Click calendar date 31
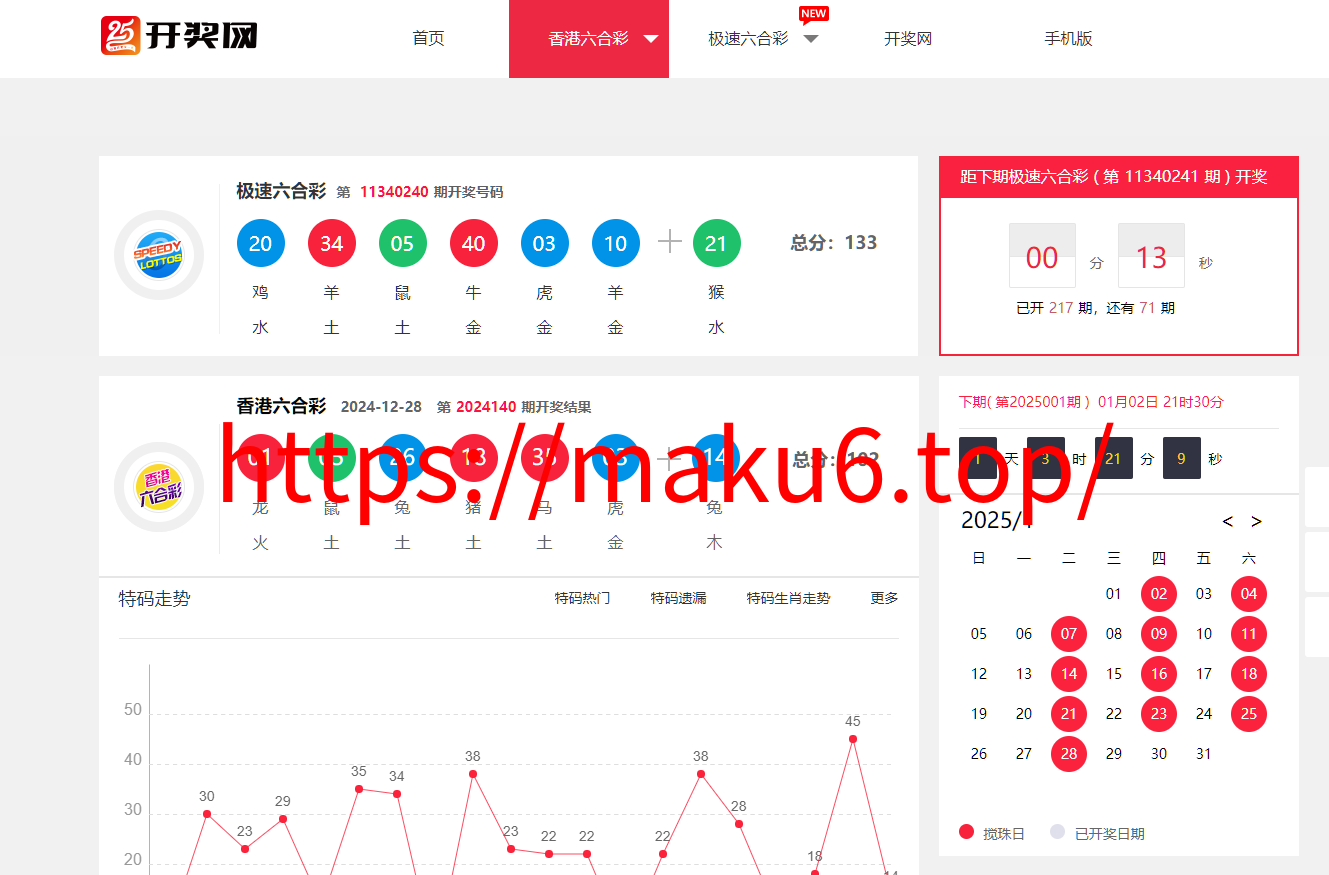Viewport: 1329px width, 875px height. pyautogui.click(x=1204, y=754)
